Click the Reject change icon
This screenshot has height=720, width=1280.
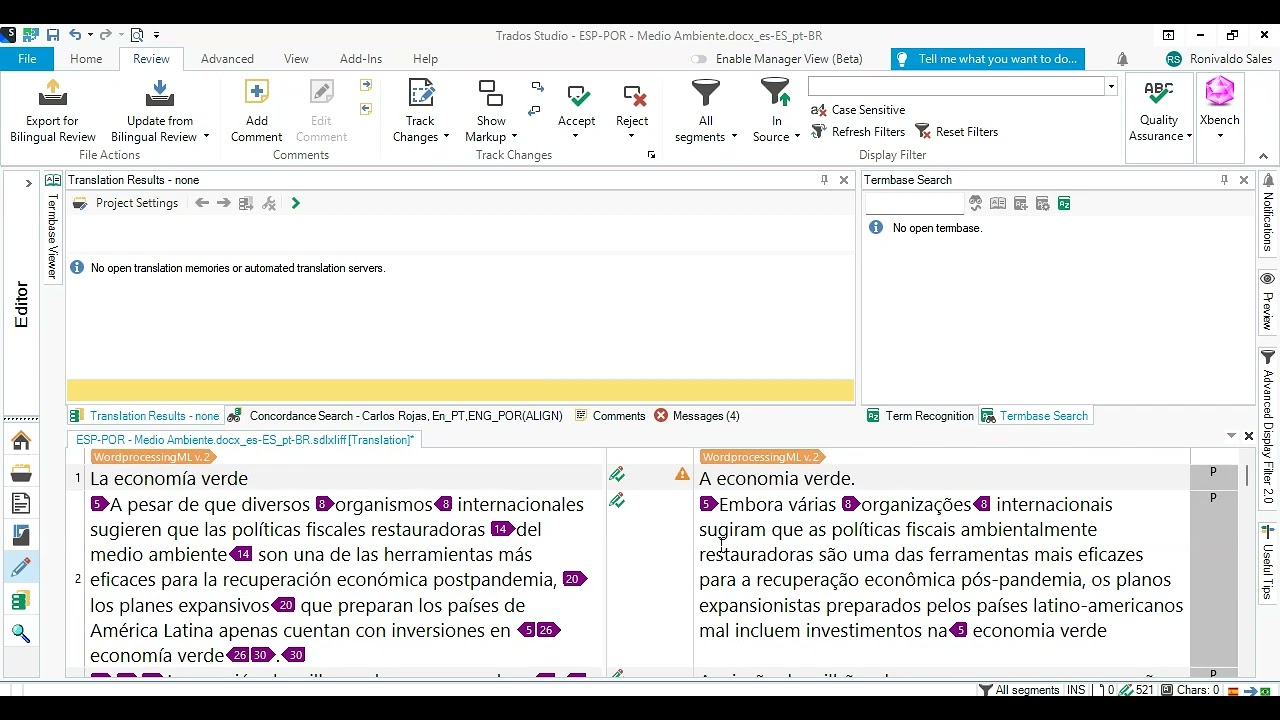633,95
